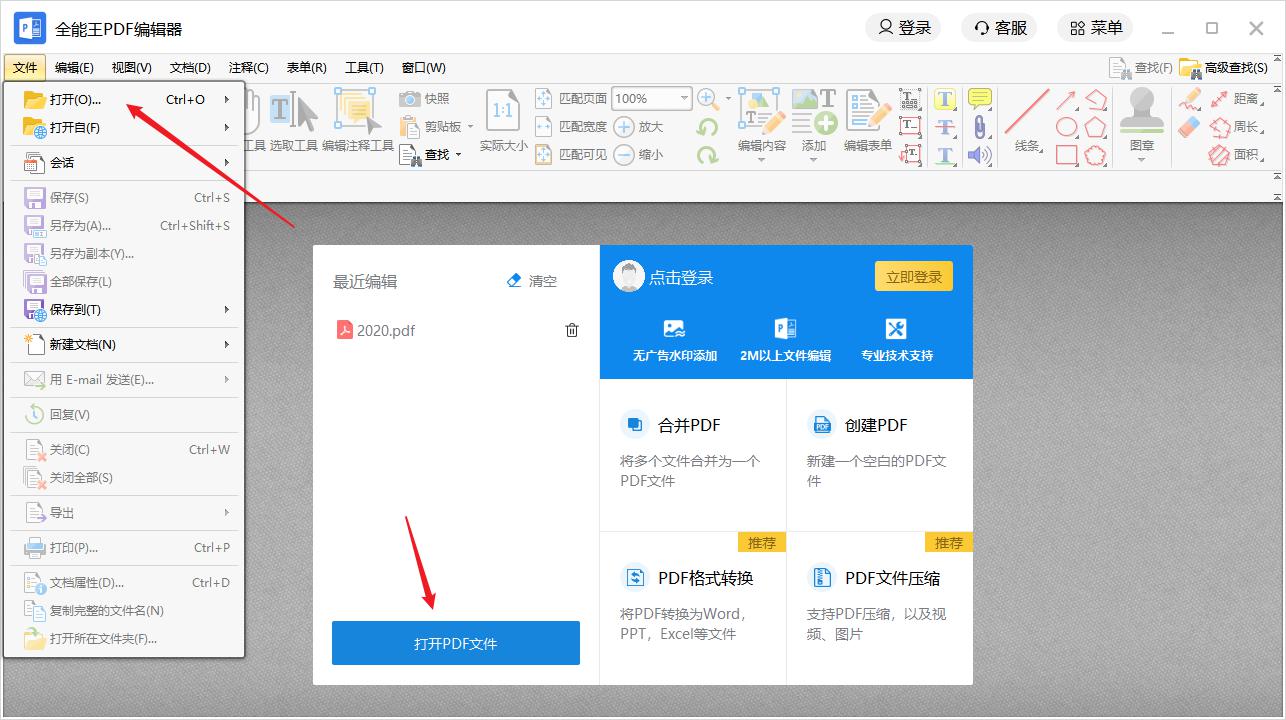Viewport: 1286px width, 720px height.
Task: Open the Edit (编辑) menu
Action: click(74, 68)
